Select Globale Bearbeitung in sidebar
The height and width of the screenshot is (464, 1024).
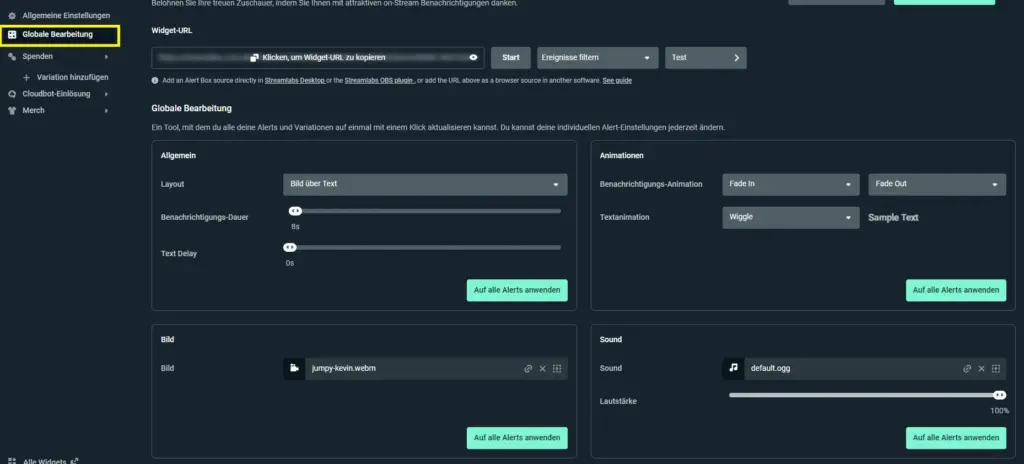click(57, 35)
